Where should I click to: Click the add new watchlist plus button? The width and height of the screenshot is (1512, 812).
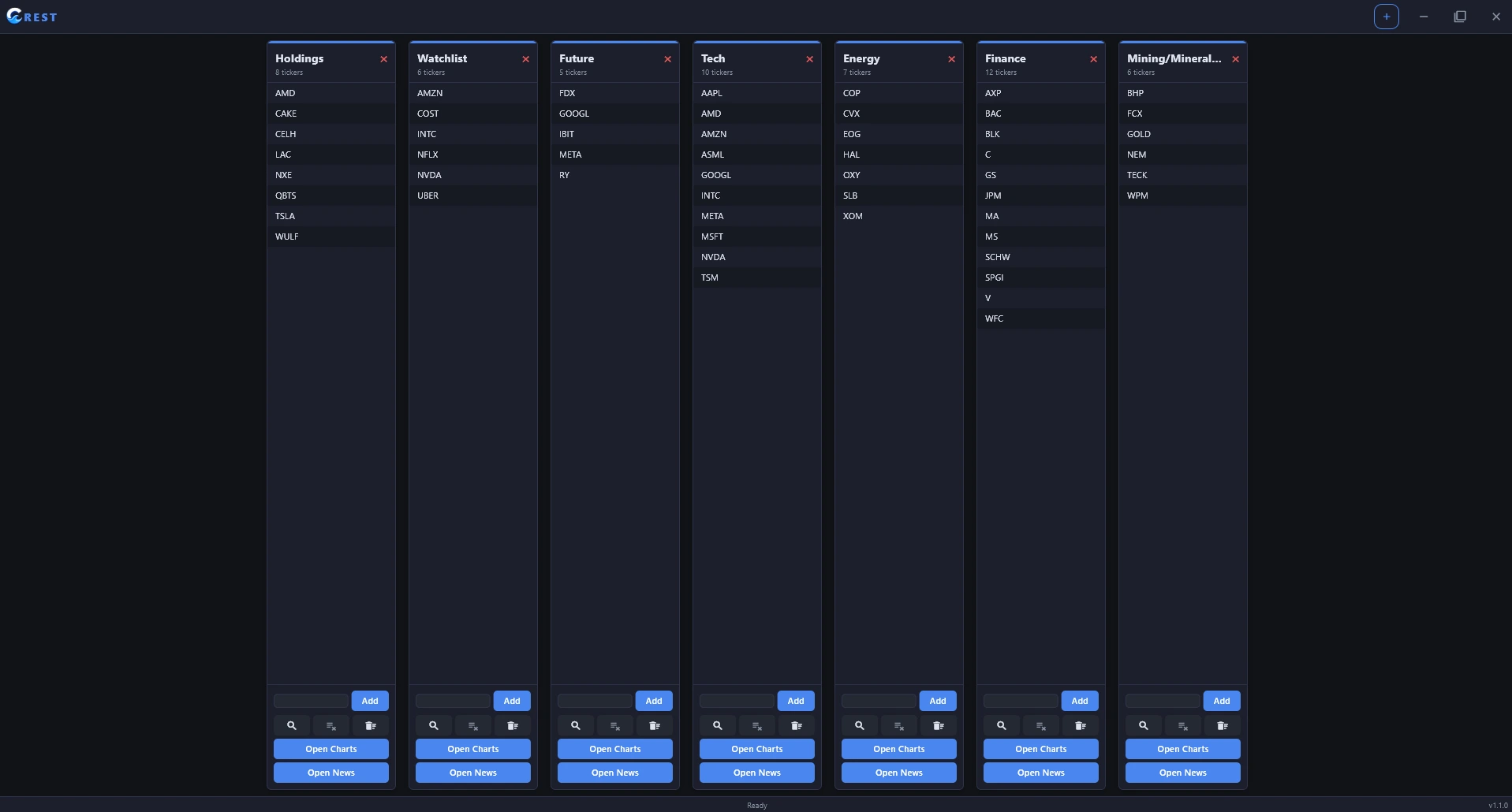1386,17
